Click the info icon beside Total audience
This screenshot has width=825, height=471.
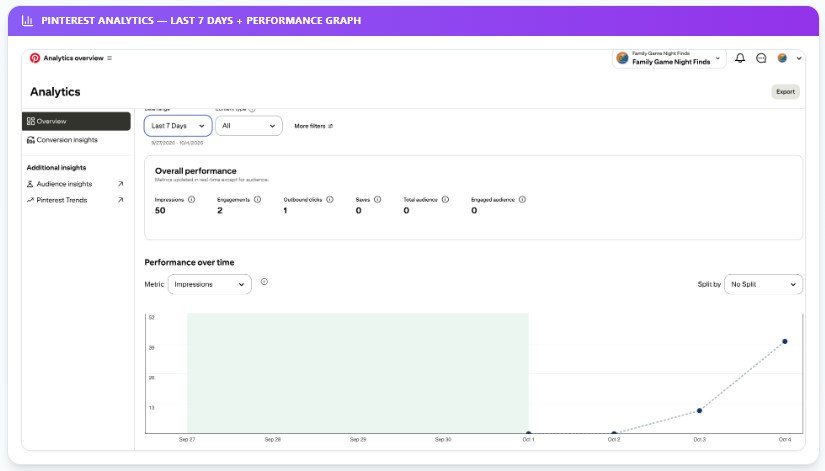click(445, 199)
